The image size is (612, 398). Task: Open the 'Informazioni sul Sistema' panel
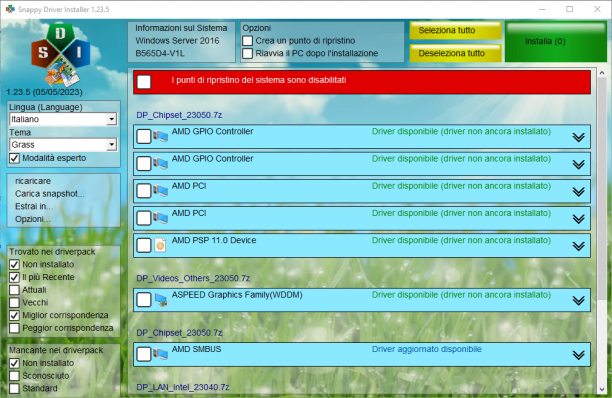pyautogui.click(x=181, y=42)
